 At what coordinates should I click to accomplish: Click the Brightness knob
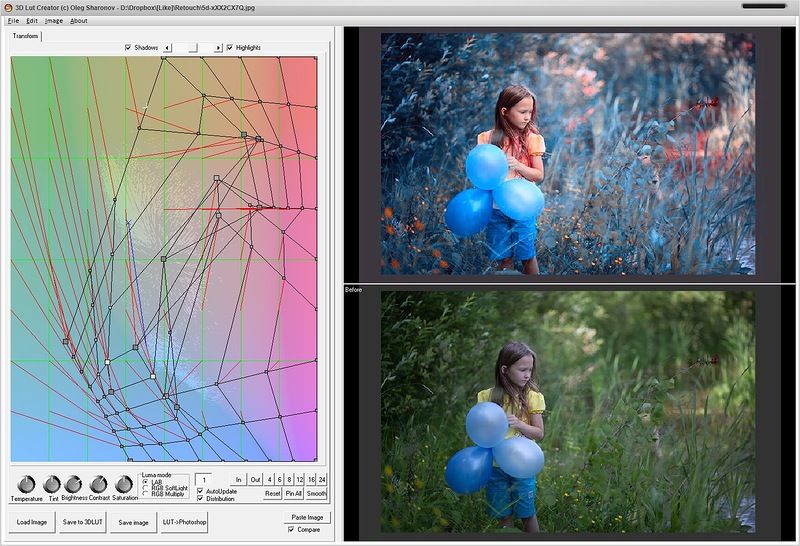pos(73,484)
